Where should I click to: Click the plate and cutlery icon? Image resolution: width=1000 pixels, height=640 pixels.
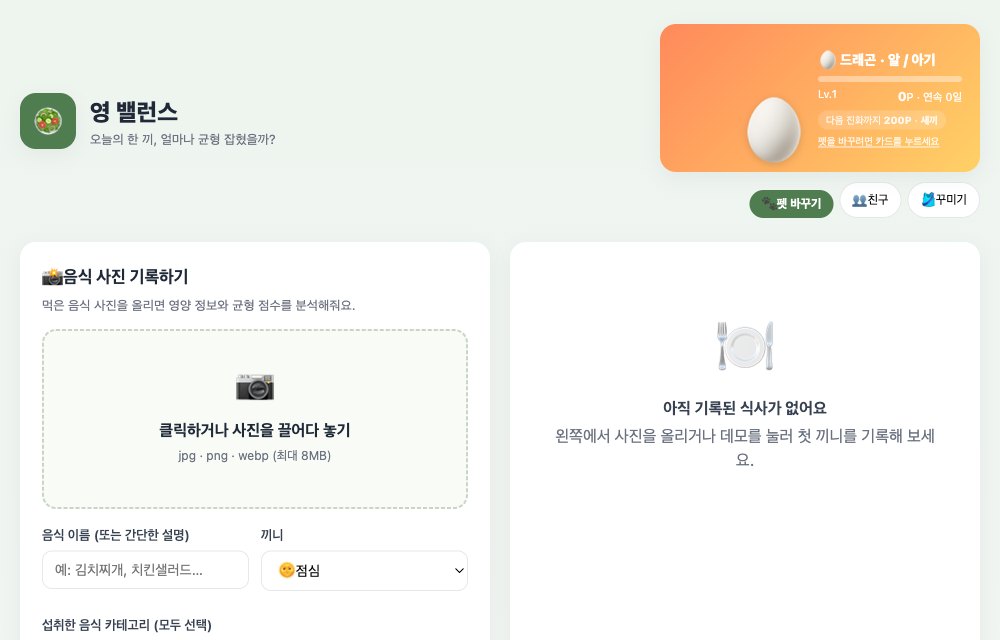(x=745, y=346)
